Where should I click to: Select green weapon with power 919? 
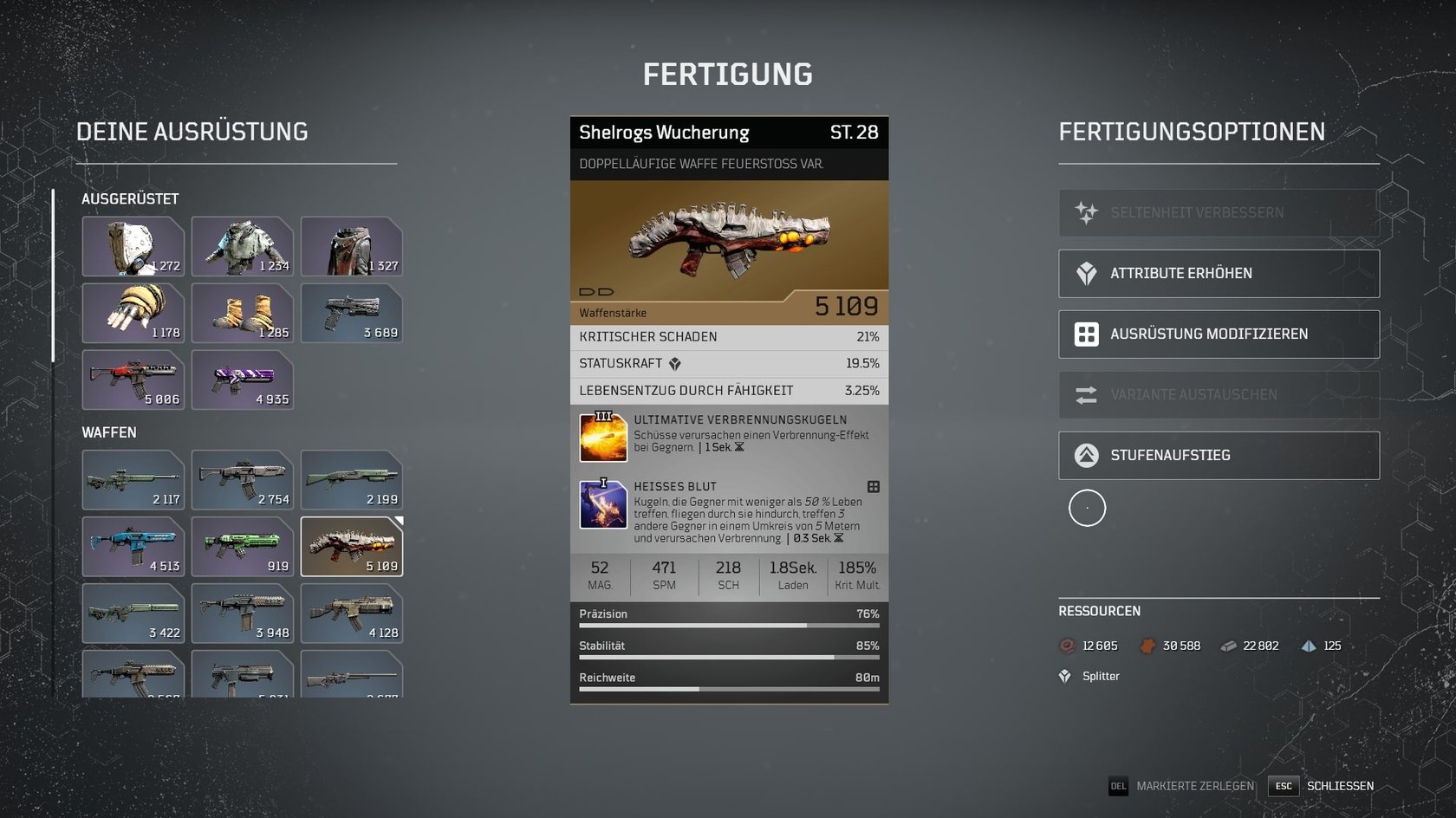[x=243, y=547]
